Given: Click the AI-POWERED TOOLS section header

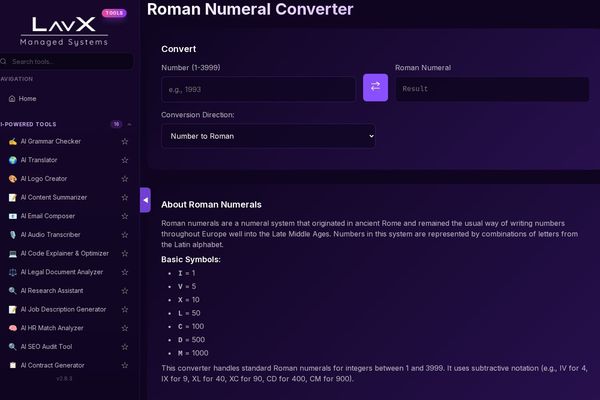Looking at the screenshot, I should (29, 124).
